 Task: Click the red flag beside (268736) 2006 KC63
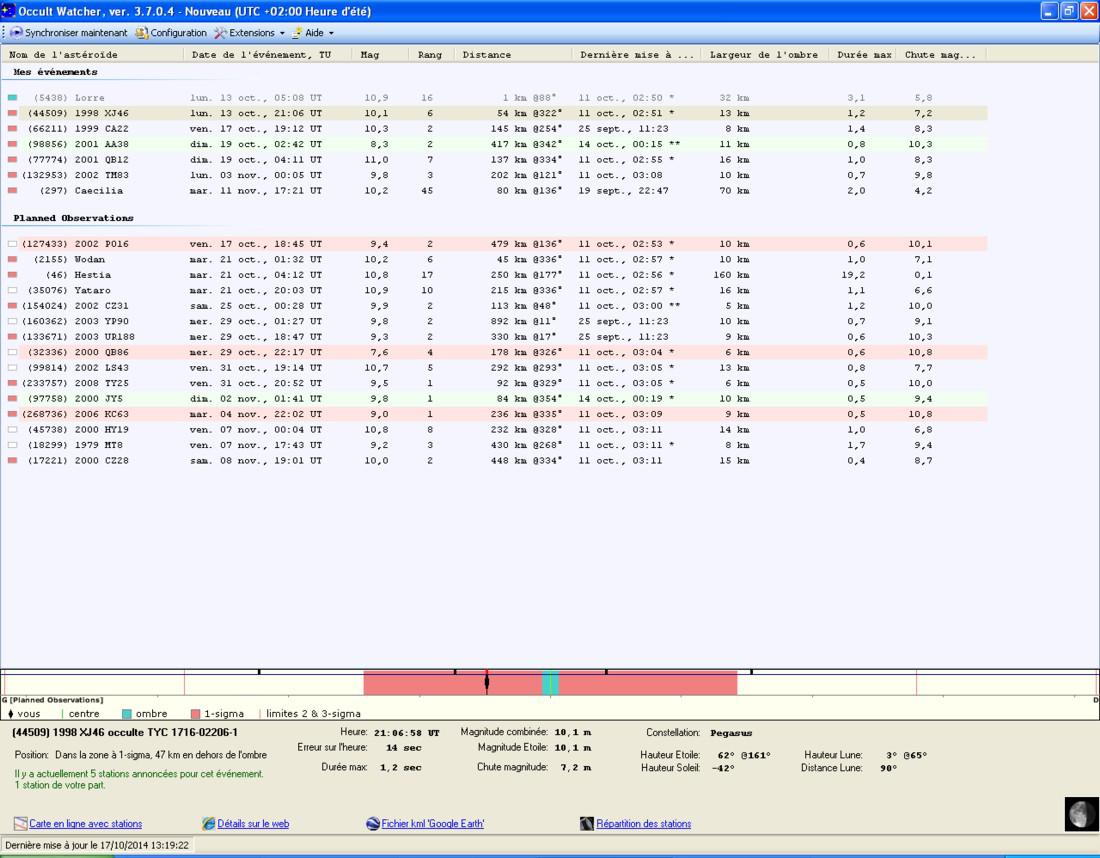click(13, 414)
